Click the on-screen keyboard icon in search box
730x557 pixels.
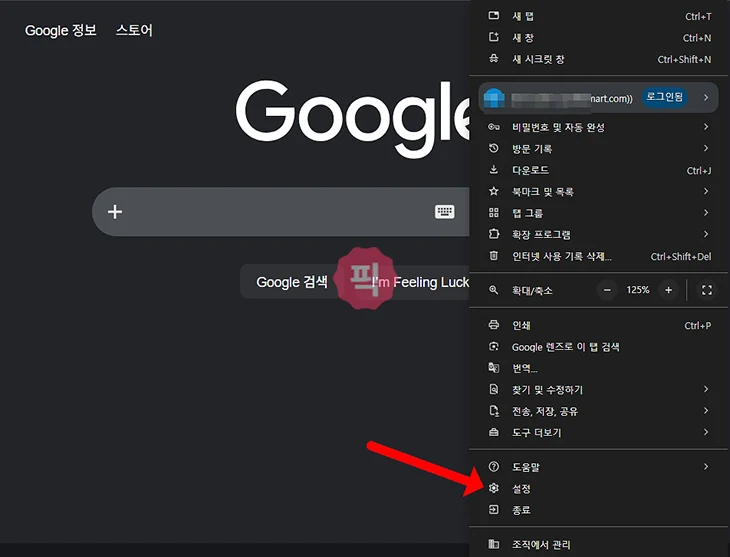click(x=445, y=211)
